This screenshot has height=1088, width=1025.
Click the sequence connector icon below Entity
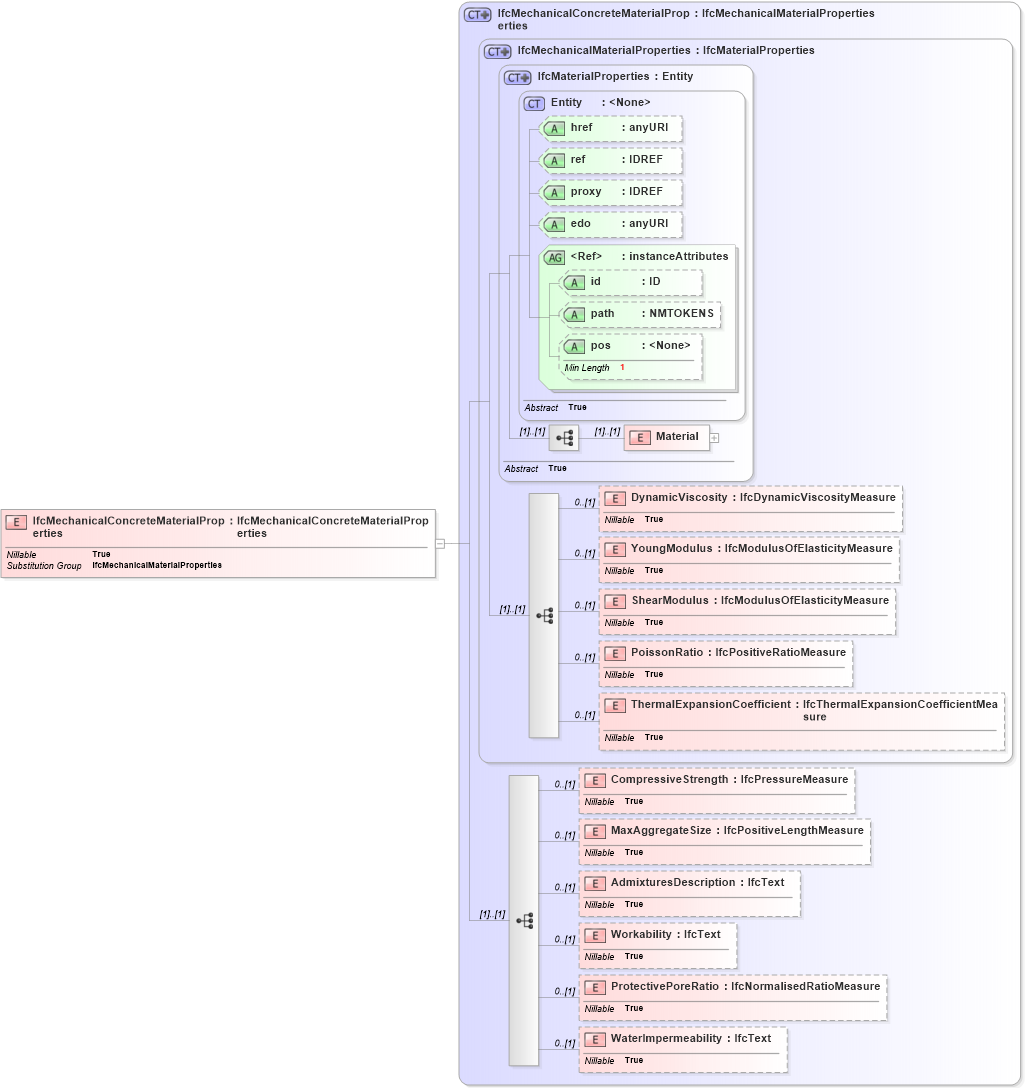click(x=564, y=437)
